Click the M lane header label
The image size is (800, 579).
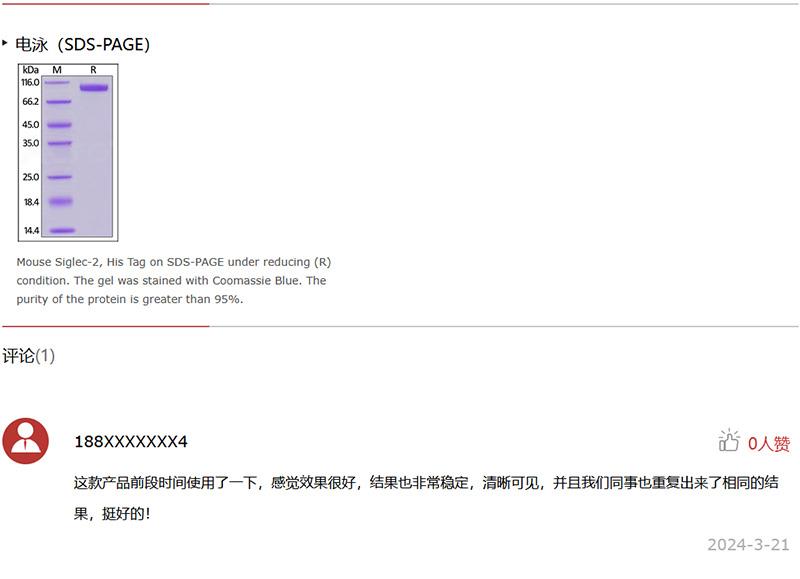(57, 70)
